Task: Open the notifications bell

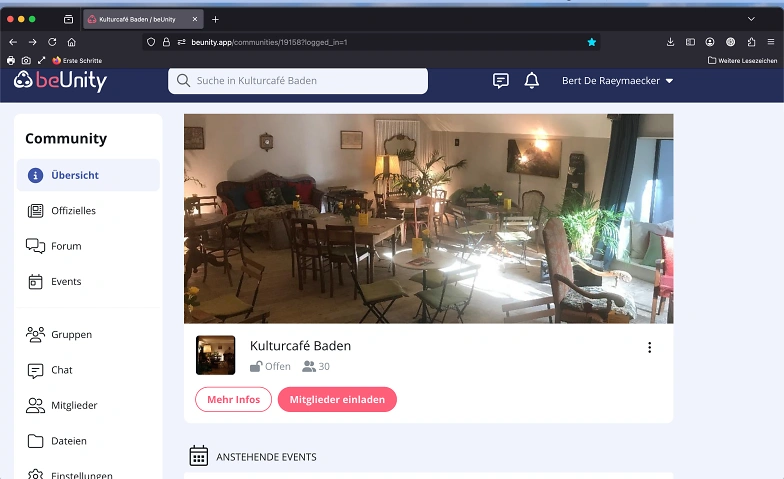Action: 532,80
